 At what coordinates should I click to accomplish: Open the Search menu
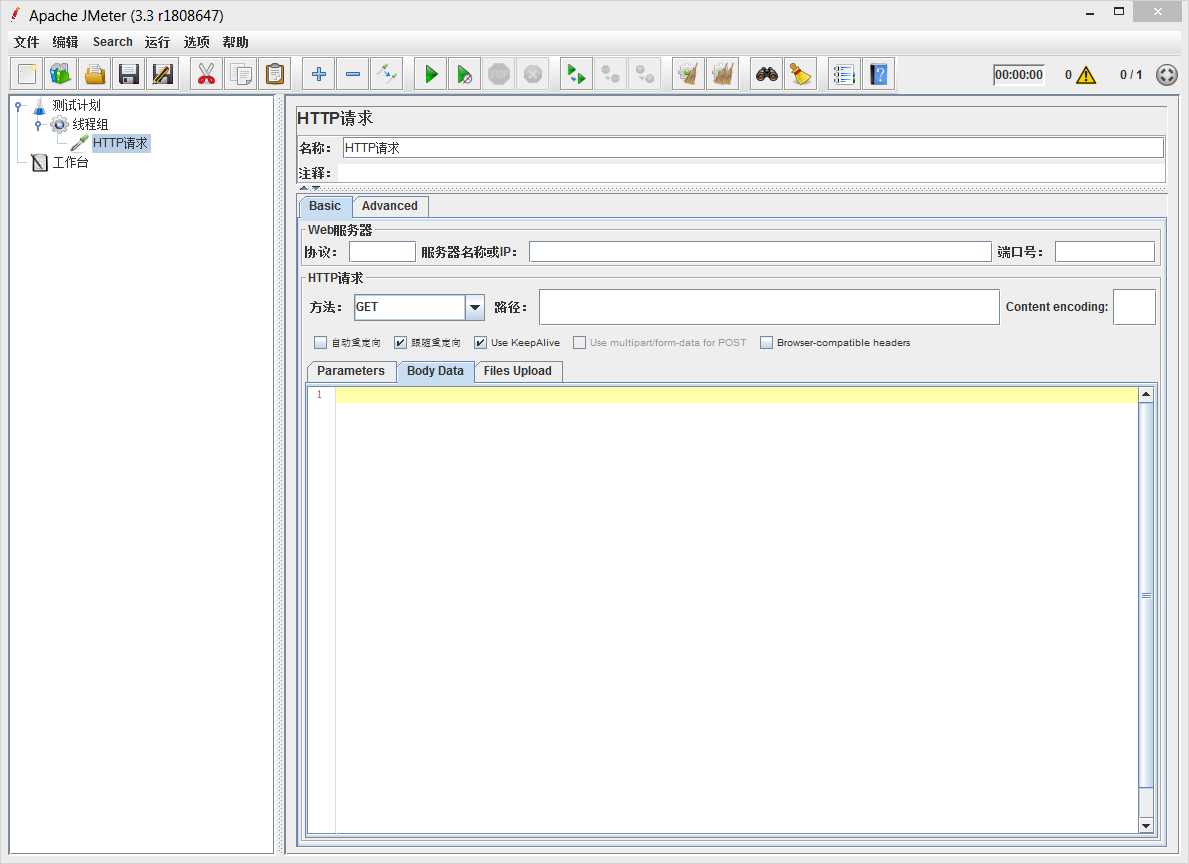tap(112, 42)
